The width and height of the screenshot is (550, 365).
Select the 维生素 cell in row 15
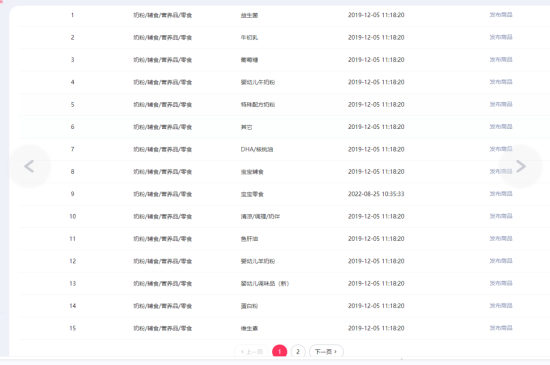tap(249, 329)
